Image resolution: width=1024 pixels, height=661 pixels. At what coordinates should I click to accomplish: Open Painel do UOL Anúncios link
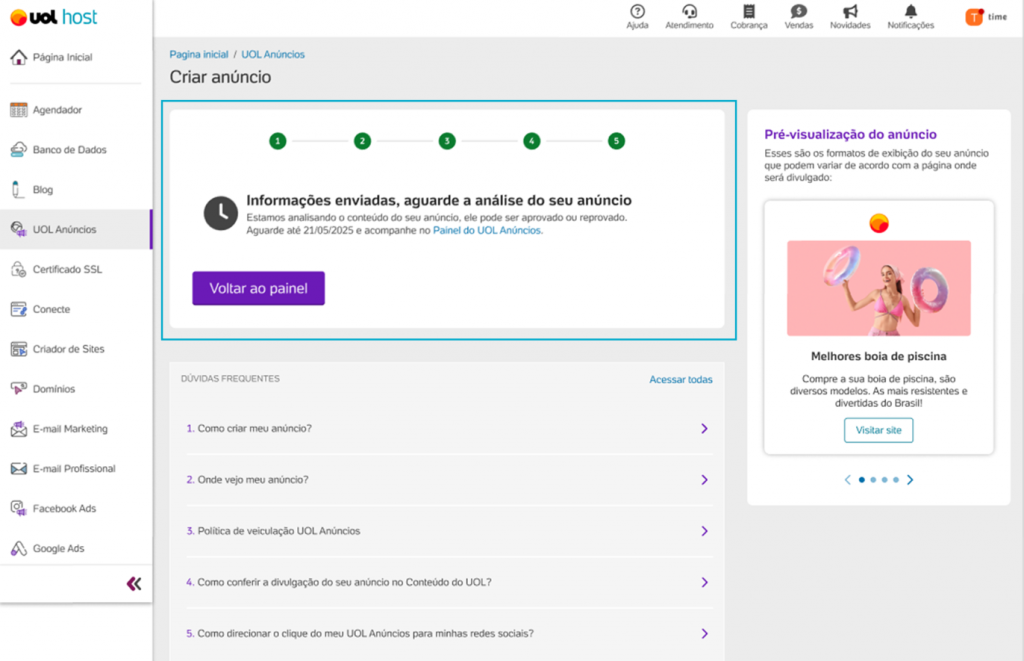click(487, 231)
